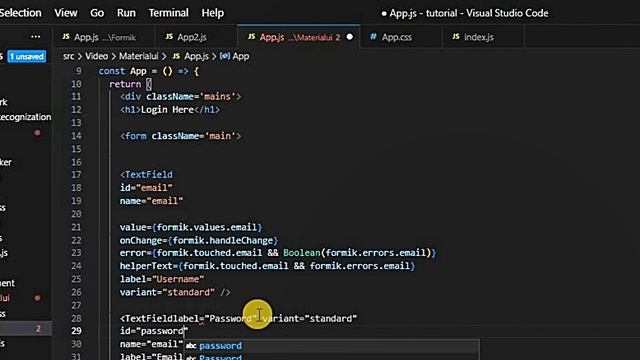Click CSS hash icon on App.css tab
This screenshot has height=360, width=640.
[373, 37]
